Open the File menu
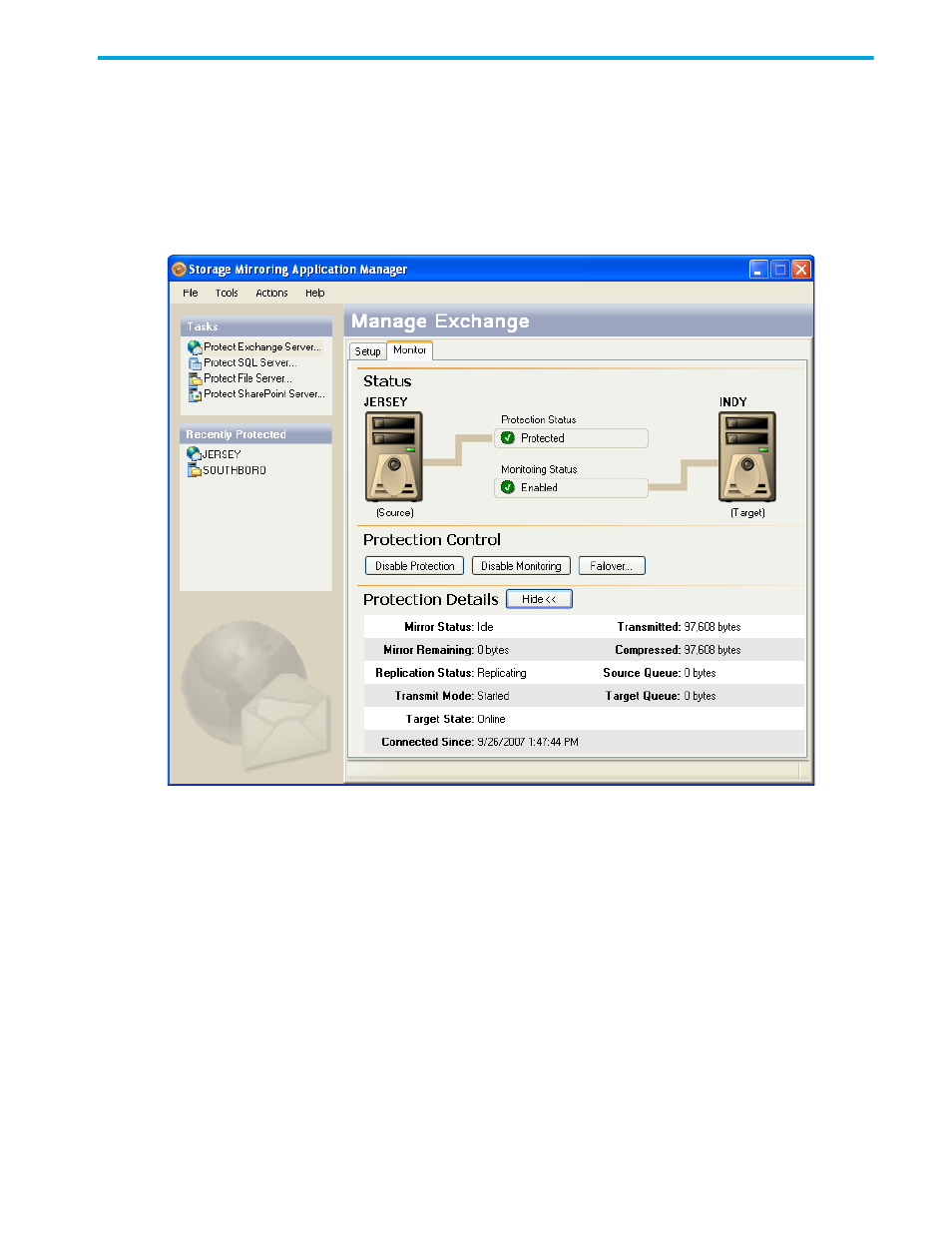 click(x=191, y=294)
